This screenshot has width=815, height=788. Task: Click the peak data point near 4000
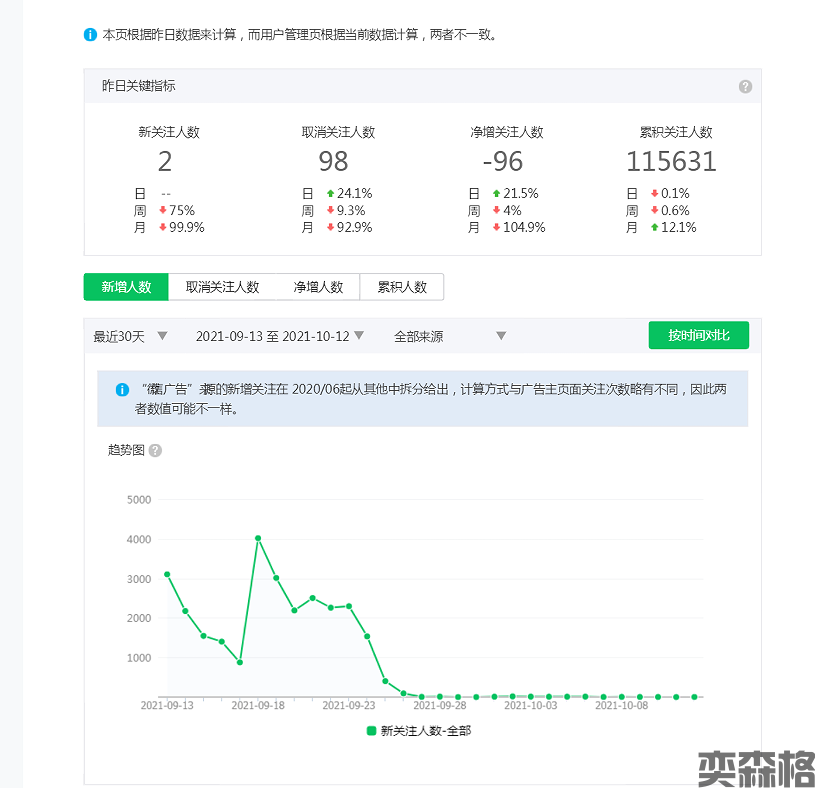pos(258,538)
